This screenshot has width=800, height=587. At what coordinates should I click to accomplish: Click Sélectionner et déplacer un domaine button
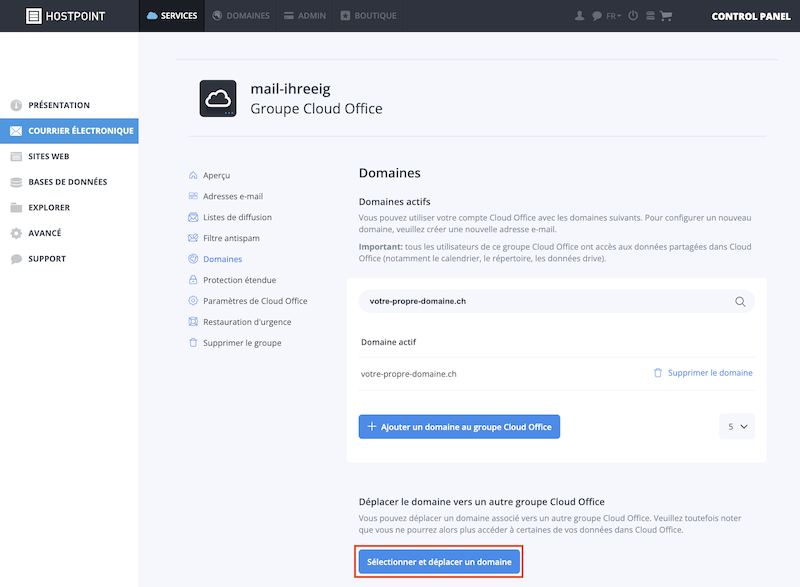(439, 562)
